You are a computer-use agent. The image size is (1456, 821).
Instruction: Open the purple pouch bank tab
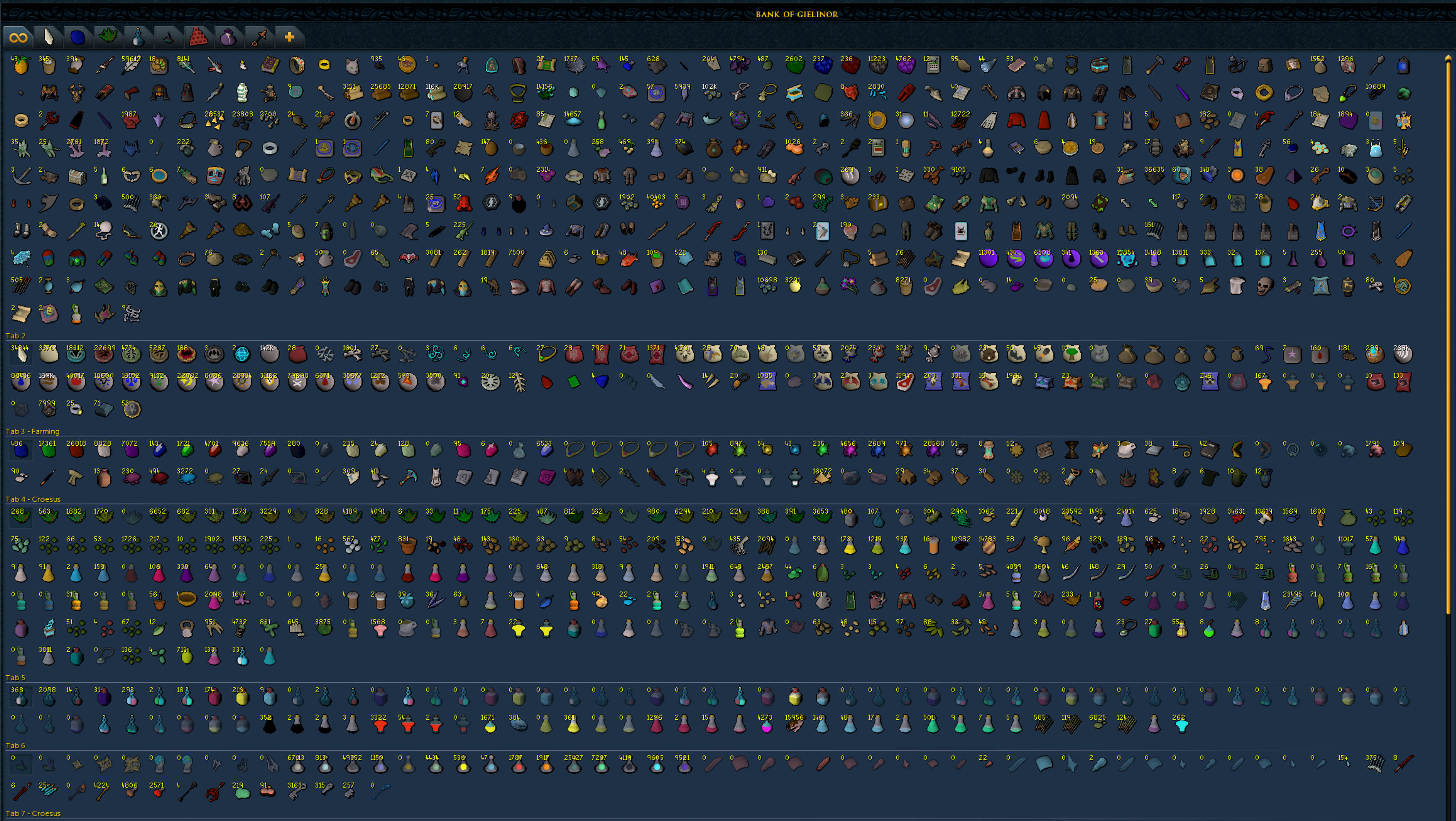point(228,37)
